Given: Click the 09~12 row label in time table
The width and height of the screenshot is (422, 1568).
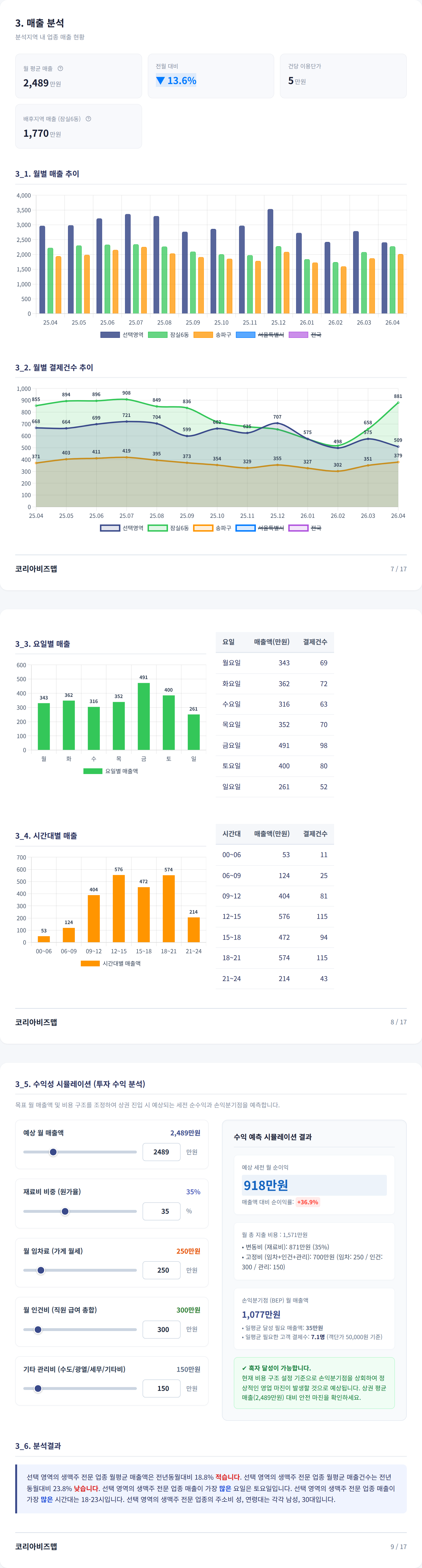Looking at the screenshot, I should tap(231, 896).
